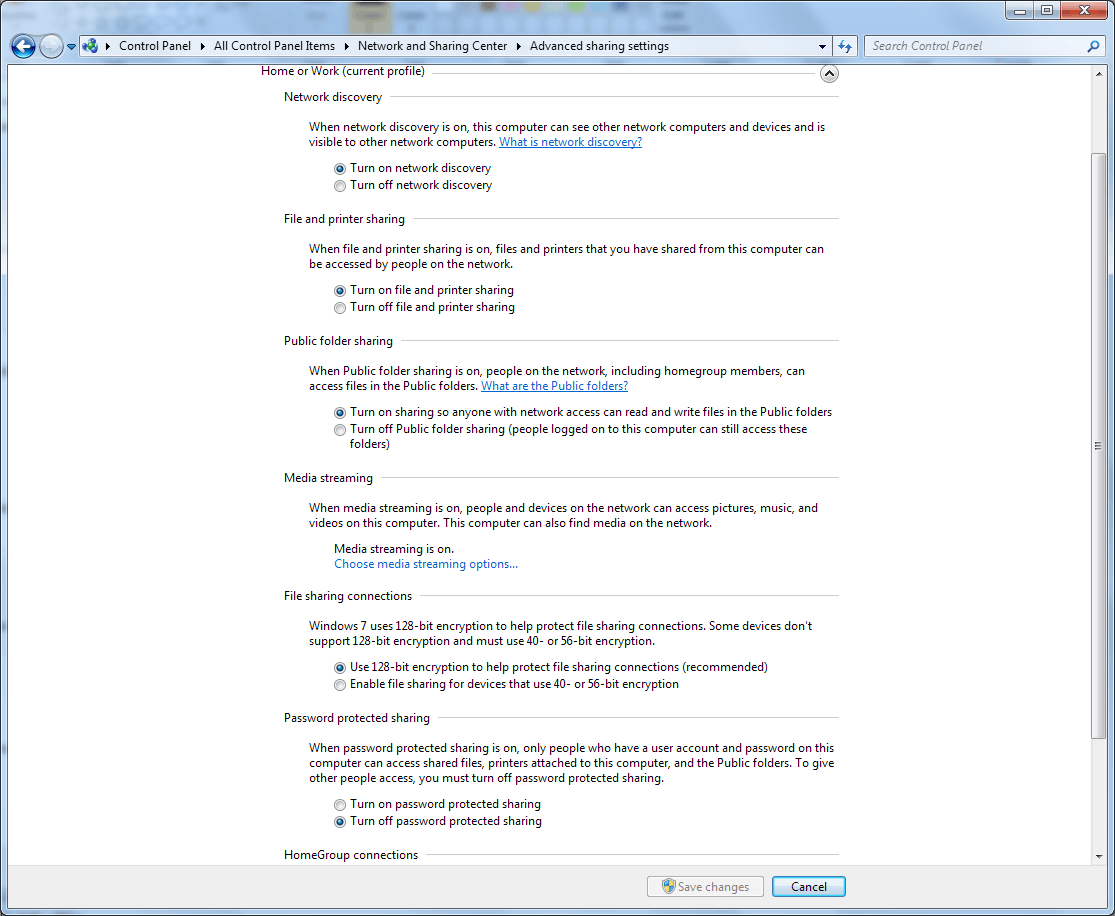Open the address bar history dropdown

tap(822, 47)
